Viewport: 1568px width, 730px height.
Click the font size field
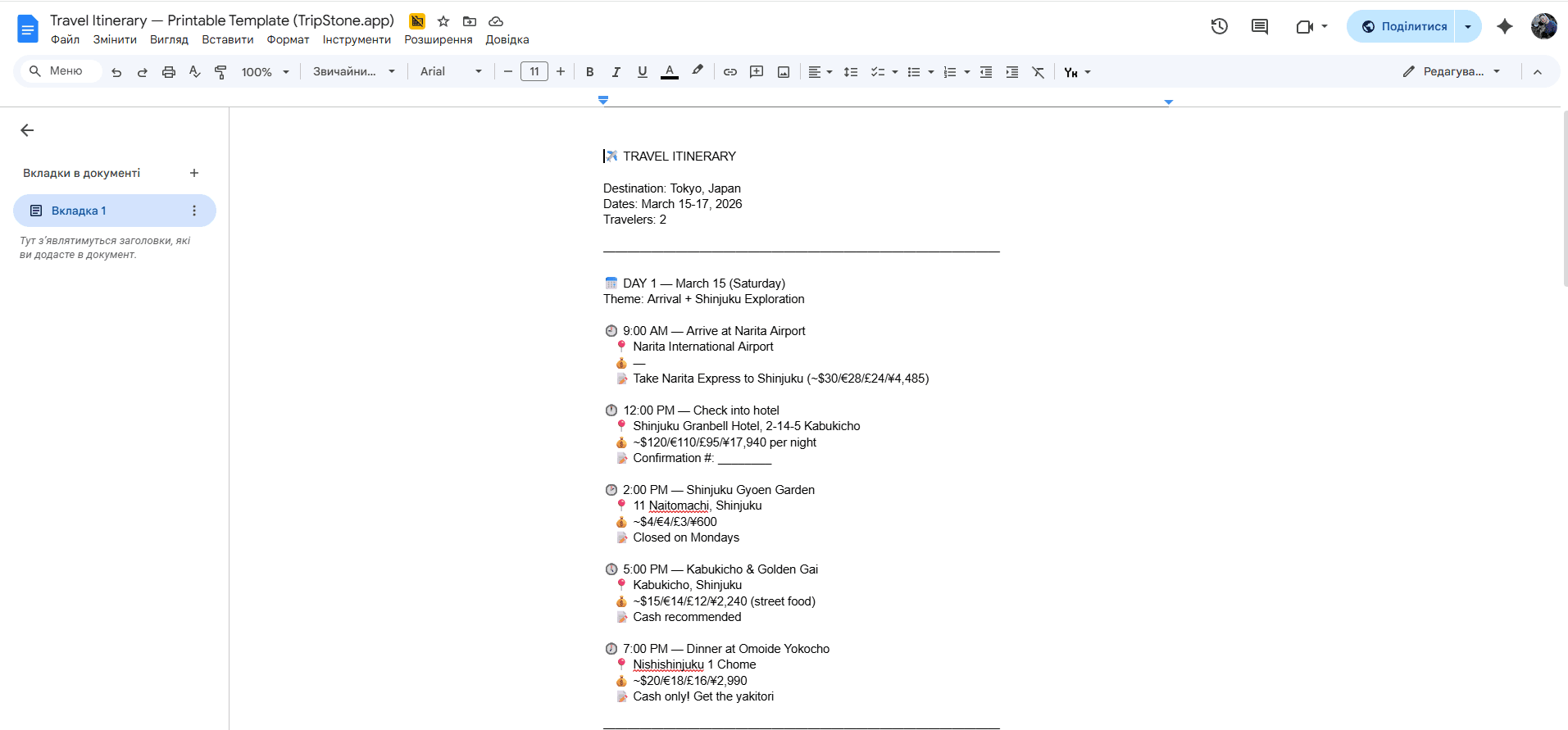pyautogui.click(x=534, y=72)
